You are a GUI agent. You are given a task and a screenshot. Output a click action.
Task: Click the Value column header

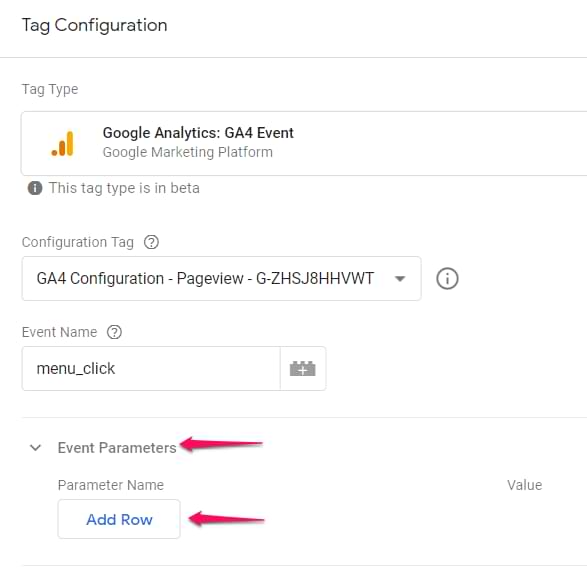524,485
